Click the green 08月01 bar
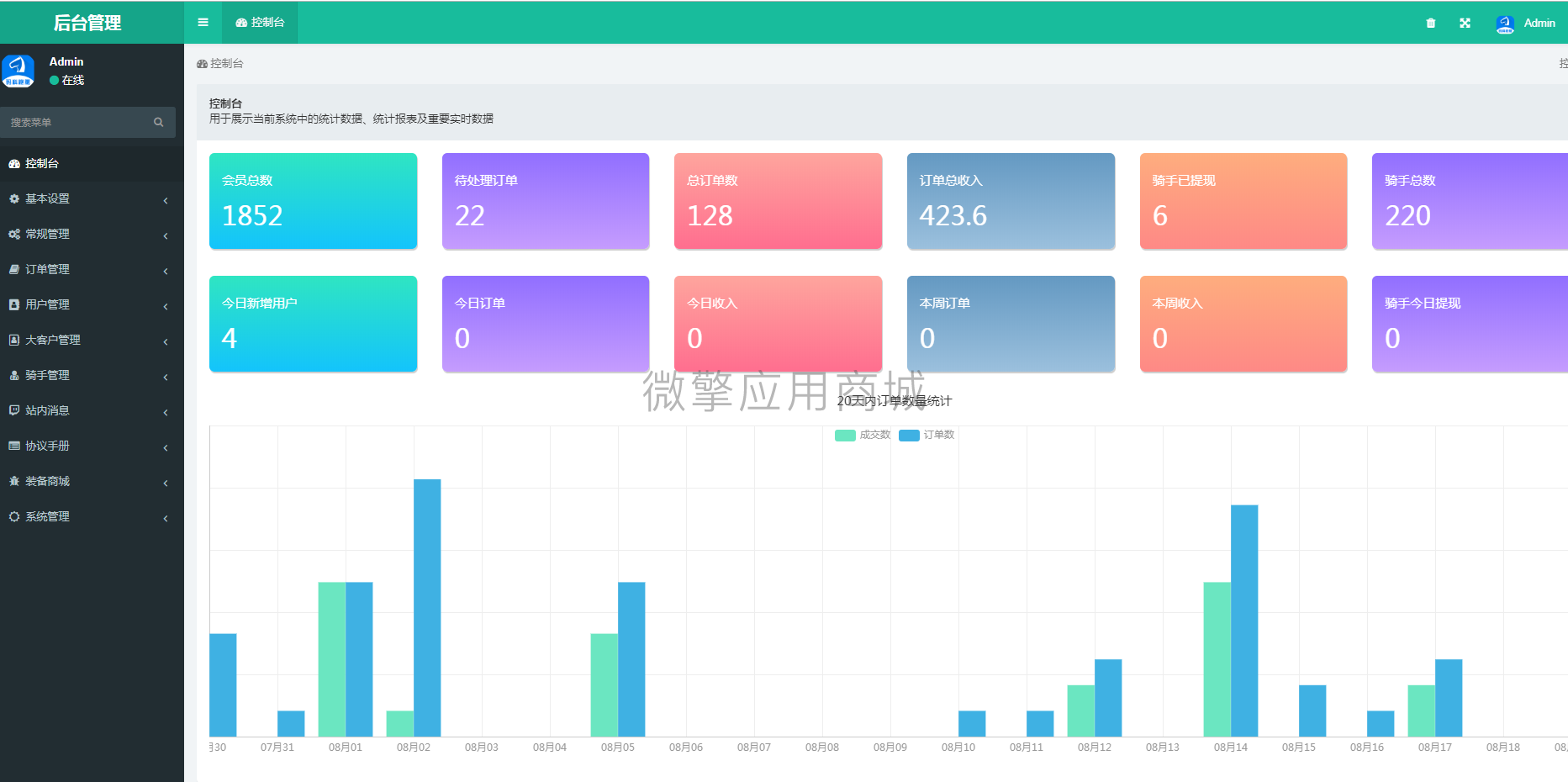The image size is (1568, 782). point(332,659)
